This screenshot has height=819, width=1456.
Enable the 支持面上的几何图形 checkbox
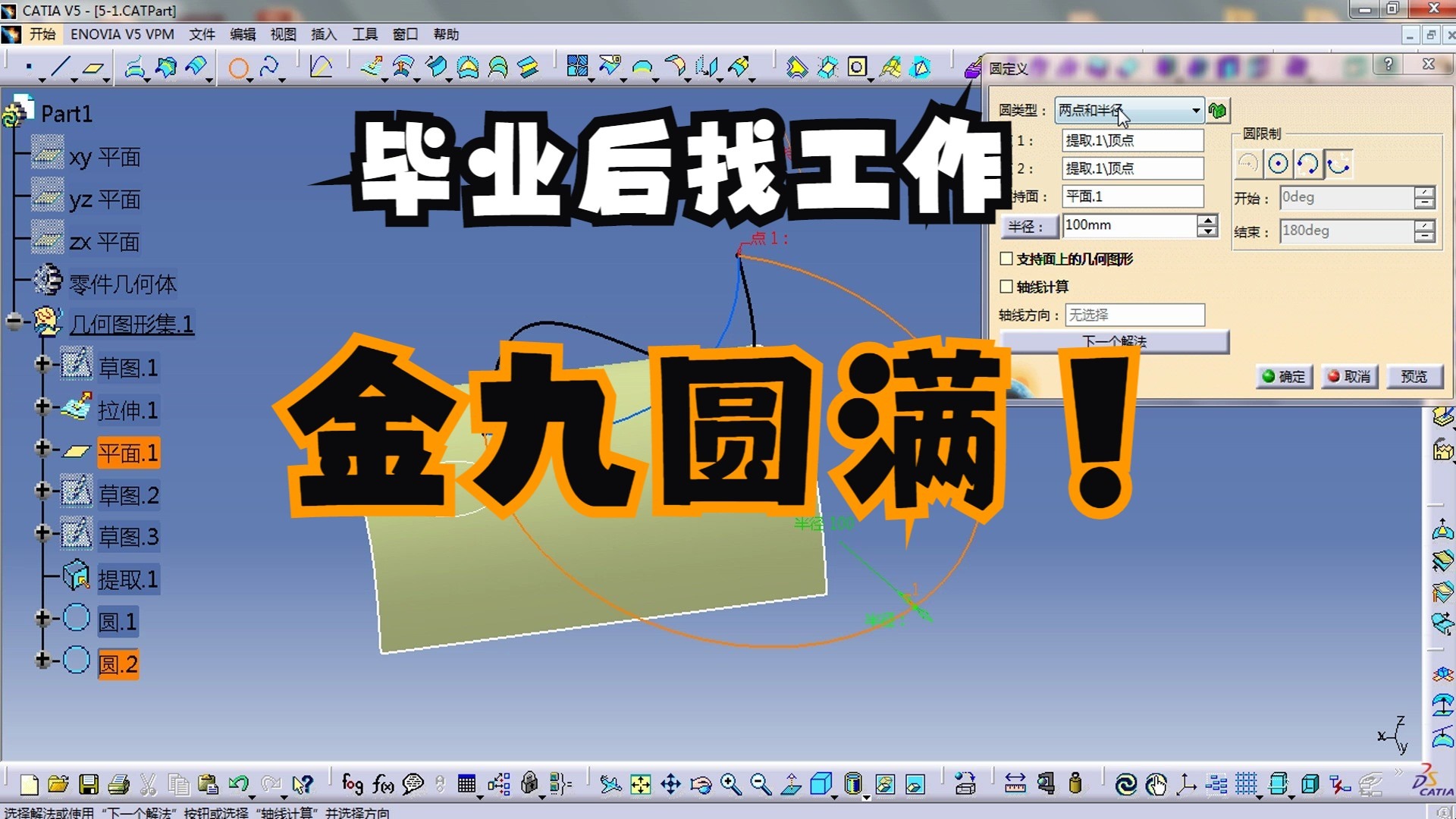(x=1006, y=259)
